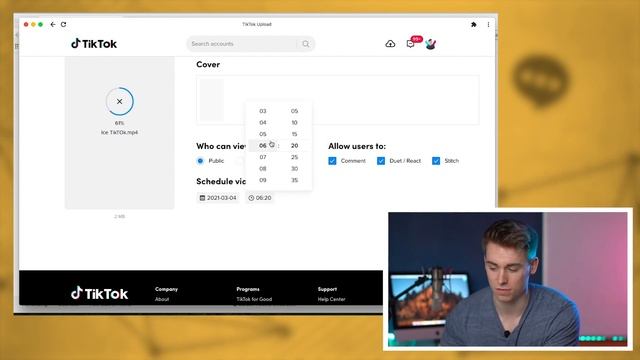Click the Support footer heading
Viewport: 640px width, 360px height.
(327, 289)
